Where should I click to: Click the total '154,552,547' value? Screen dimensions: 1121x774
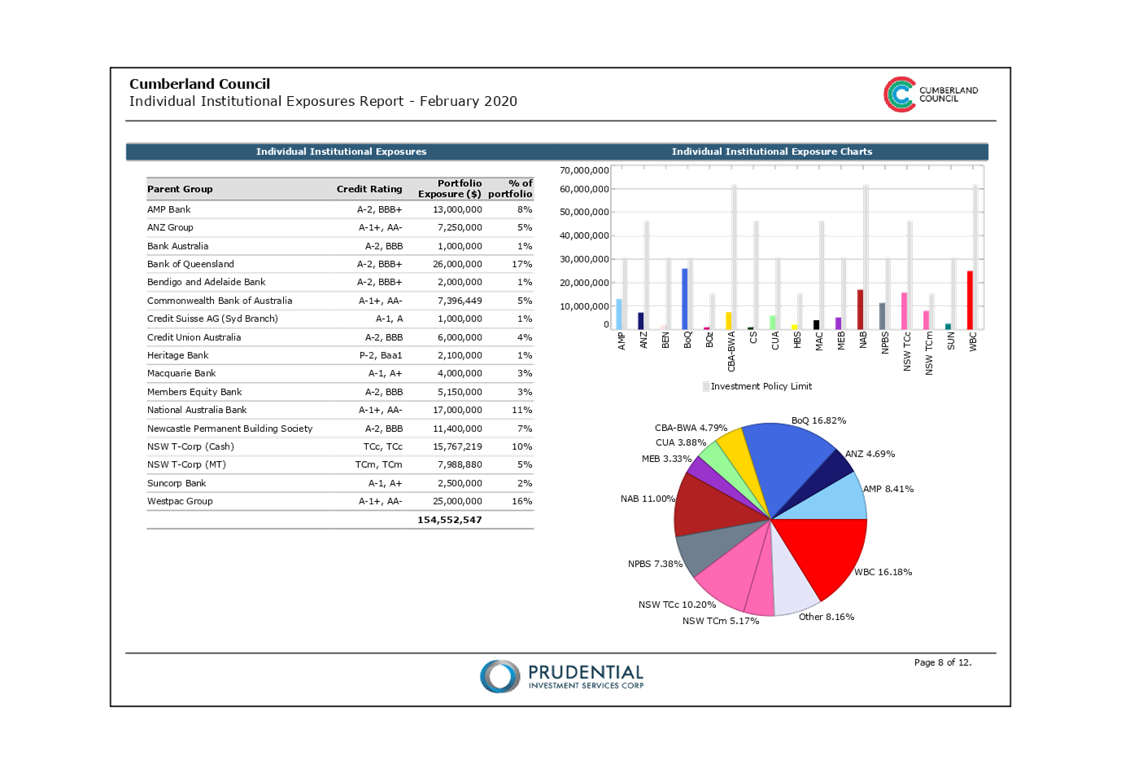coord(450,520)
